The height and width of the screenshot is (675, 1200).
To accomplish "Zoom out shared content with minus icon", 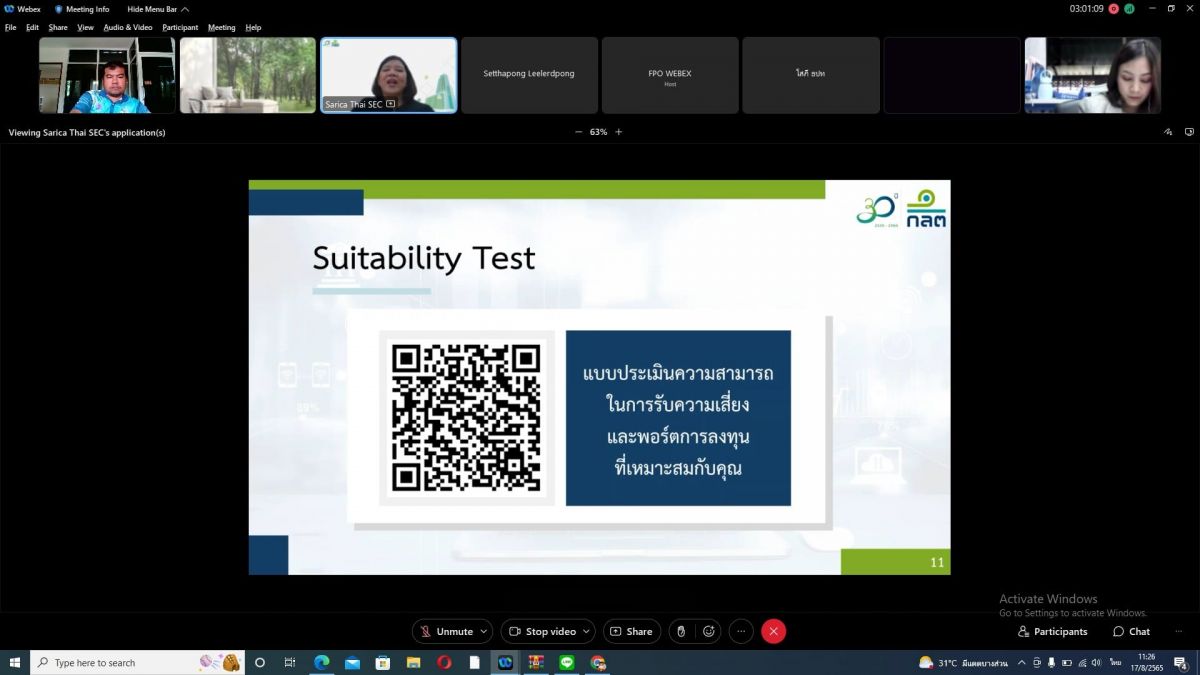I will [x=578, y=132].
